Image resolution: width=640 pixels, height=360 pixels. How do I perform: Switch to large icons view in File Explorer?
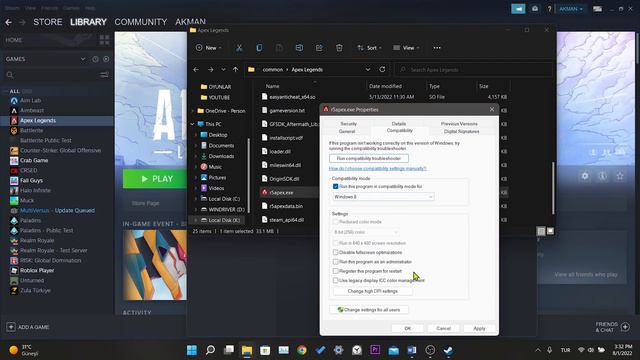point(550,231)
